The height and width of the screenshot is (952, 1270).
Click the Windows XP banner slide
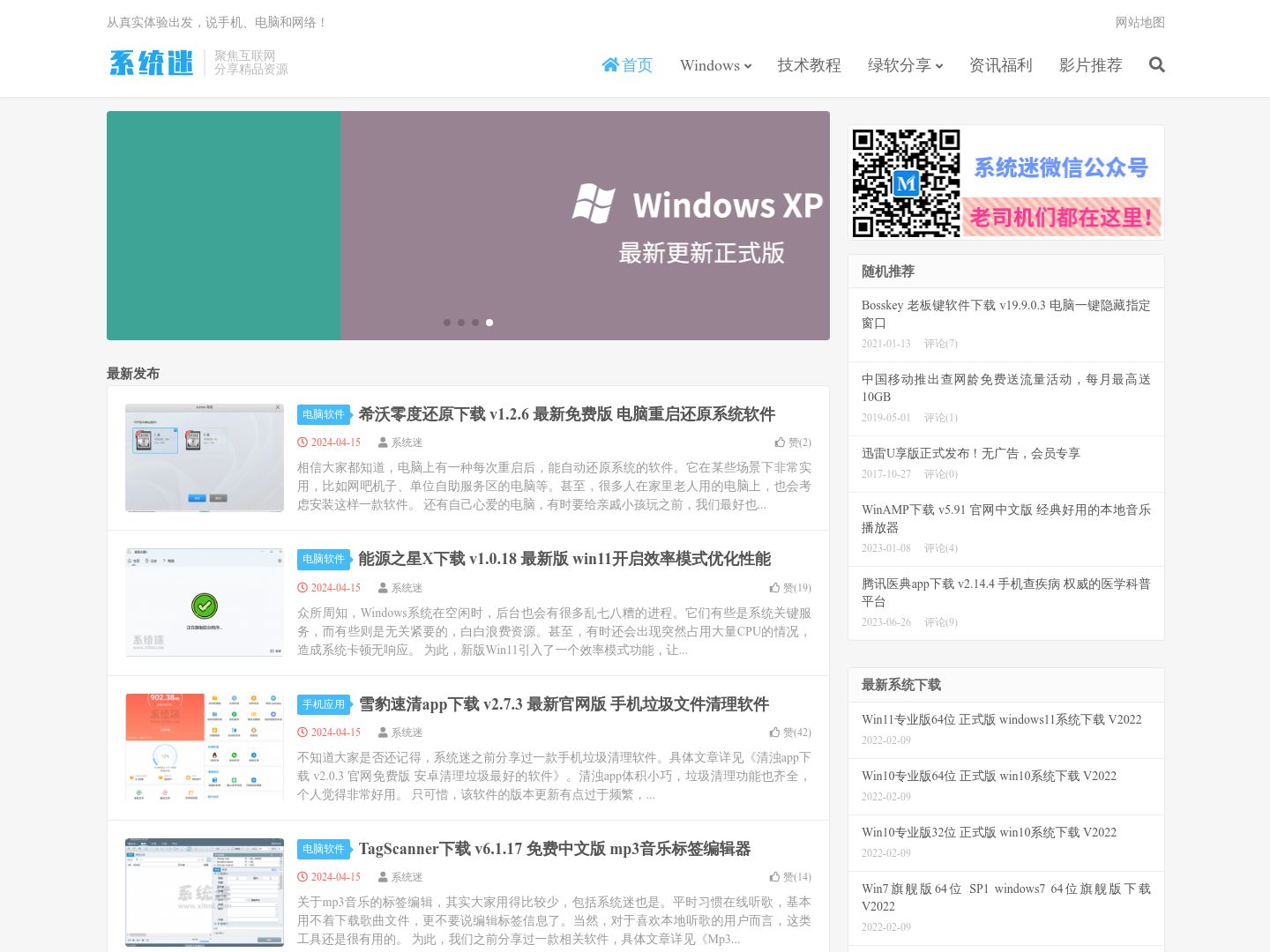(x=585, y=226)
